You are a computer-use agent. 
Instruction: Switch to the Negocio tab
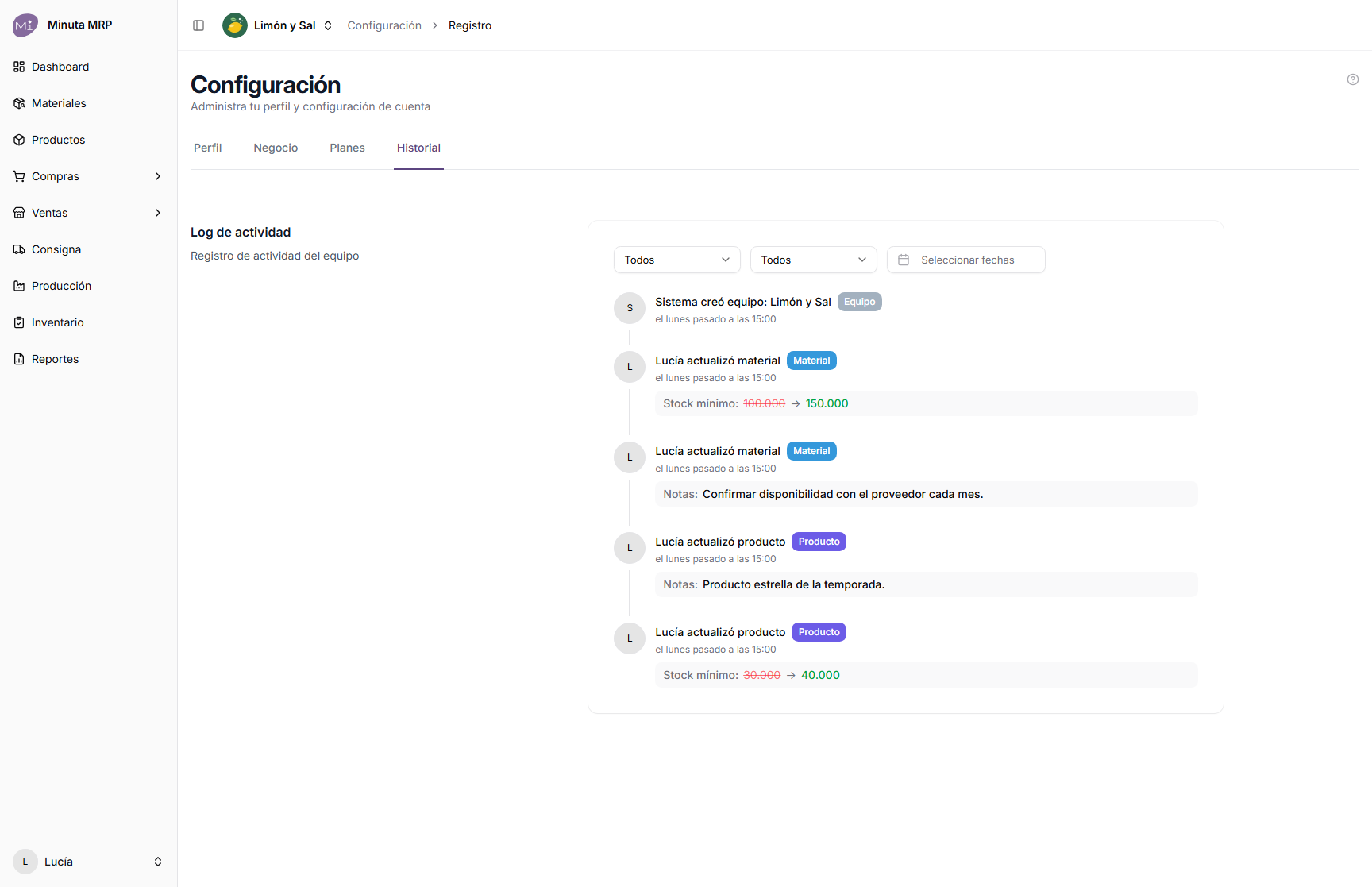point(276,148)
